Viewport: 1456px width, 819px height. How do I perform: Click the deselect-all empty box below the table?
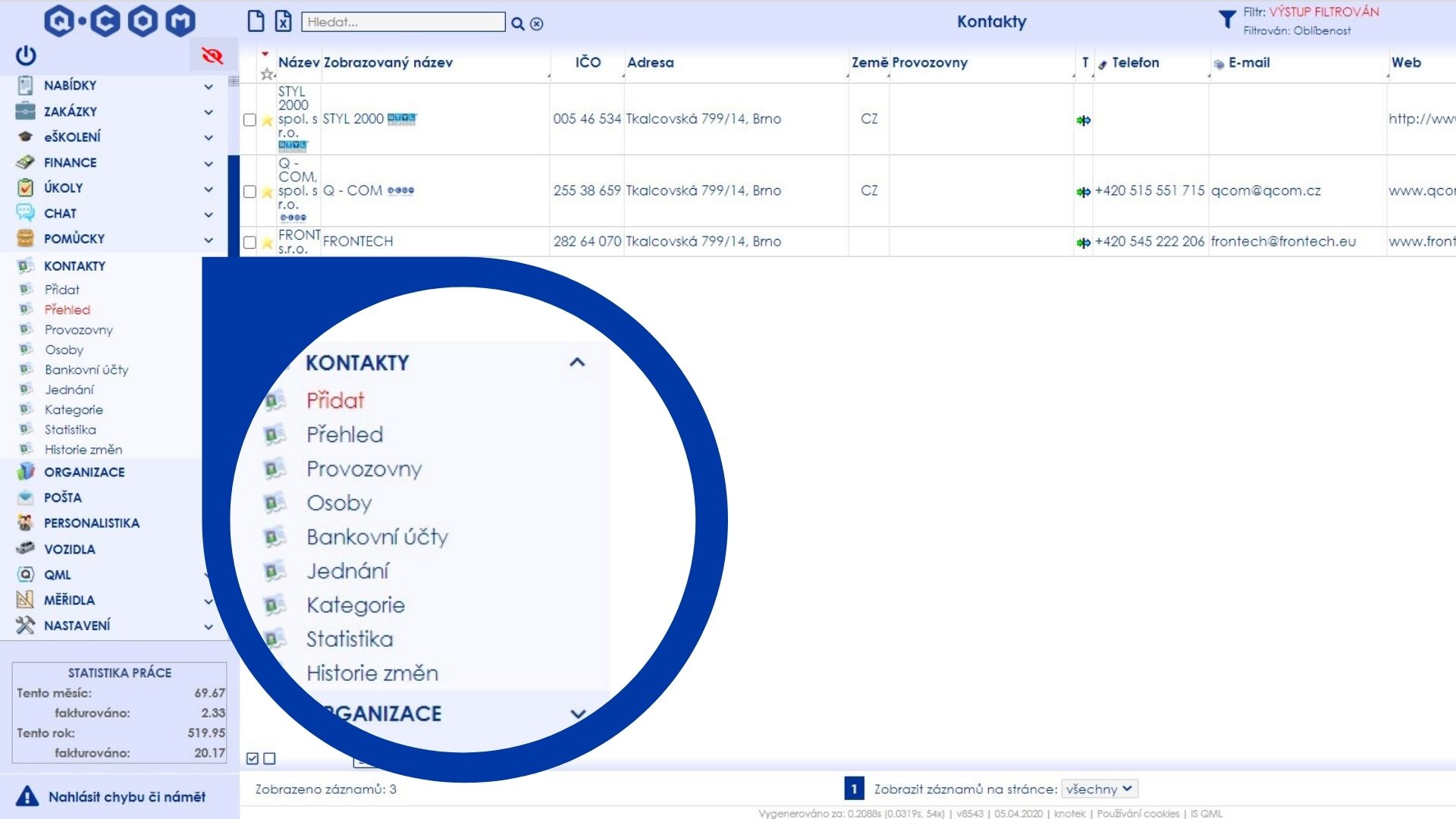pos(269,758)
